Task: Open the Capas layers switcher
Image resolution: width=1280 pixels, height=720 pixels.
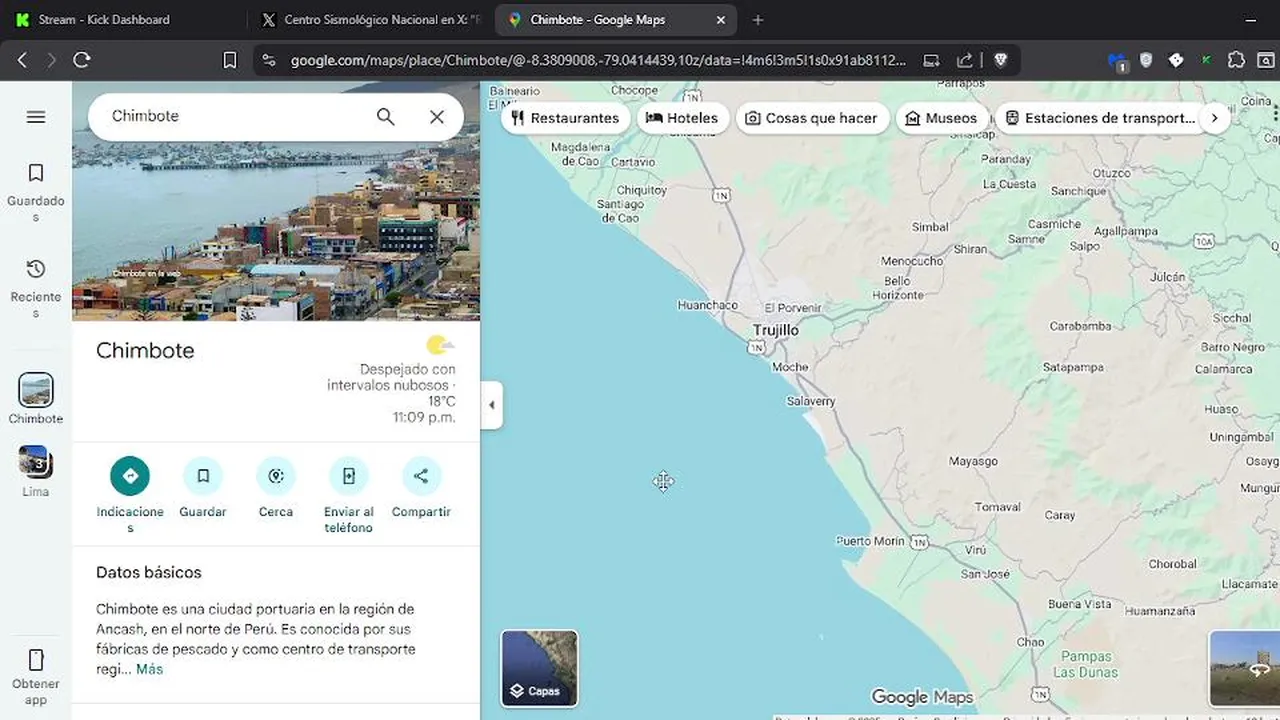Action: [x=539, y=668]
